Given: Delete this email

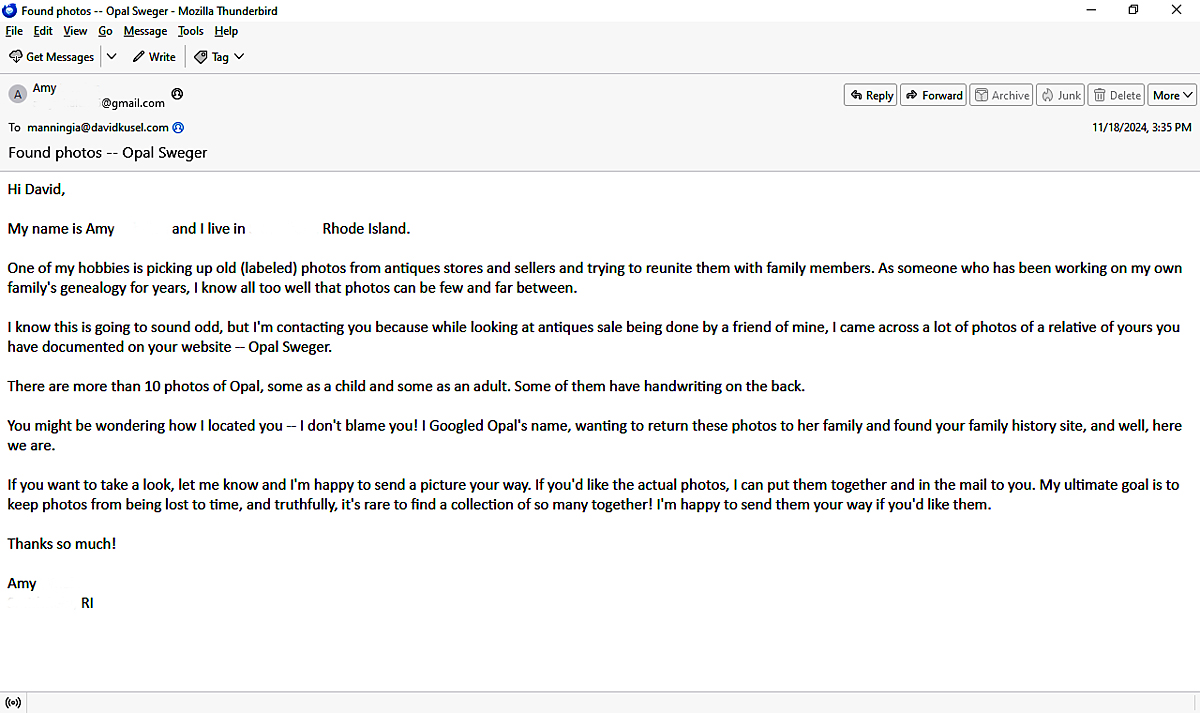Looking at the screenshot, I should point(1116,95).
